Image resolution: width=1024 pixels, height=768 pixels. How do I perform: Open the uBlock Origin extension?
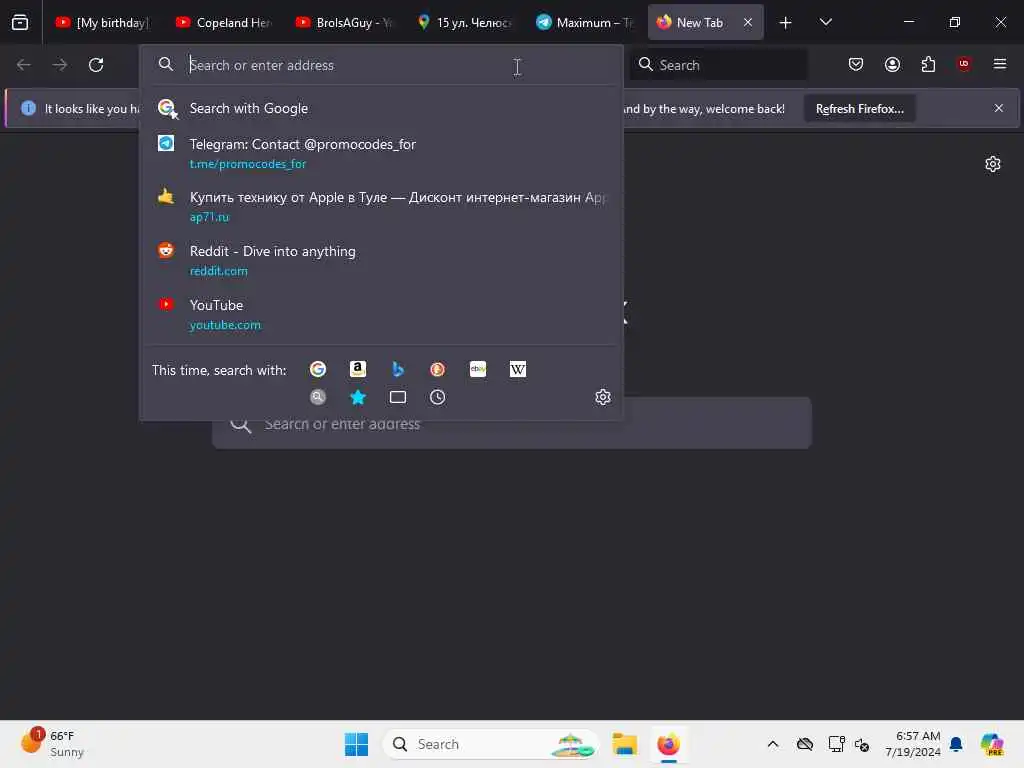pyautogui.click(x=964, y=64)
